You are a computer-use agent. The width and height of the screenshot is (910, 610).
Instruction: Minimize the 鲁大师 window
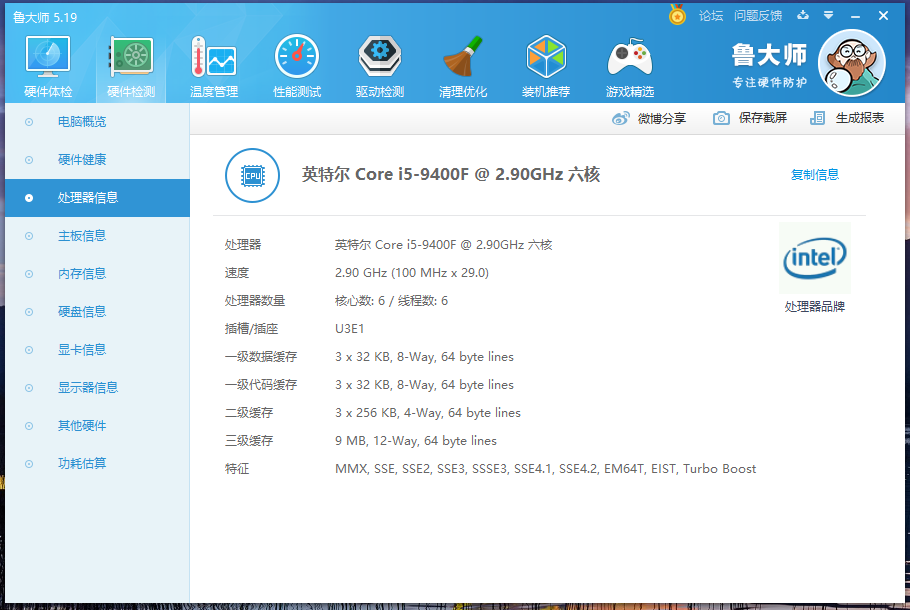855,16
